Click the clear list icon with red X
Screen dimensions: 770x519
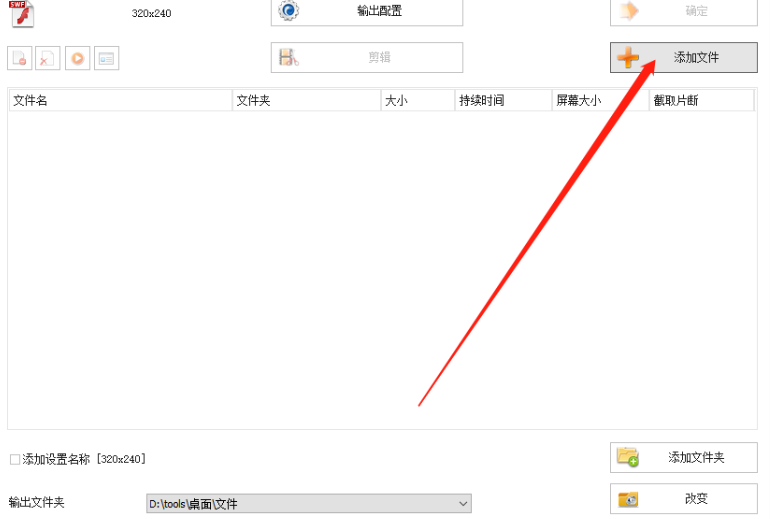pyautogui.click(x=48, y=58)
